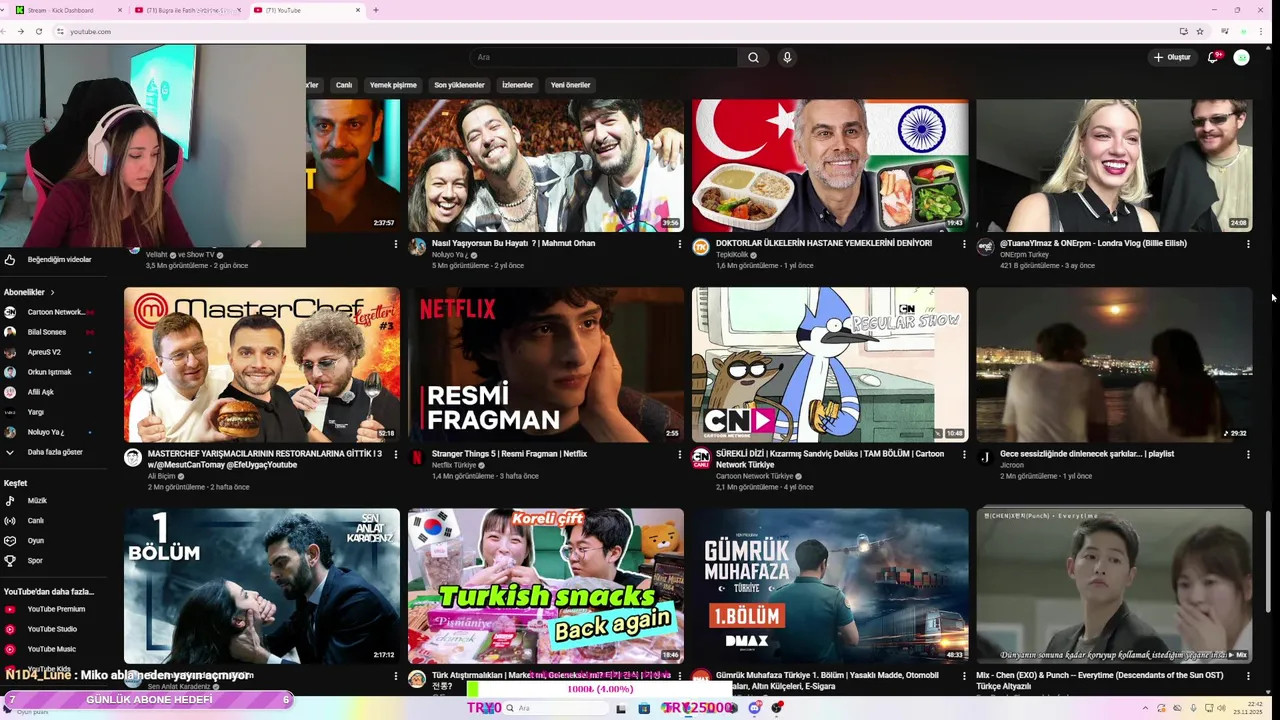Open Mahmut Orhan video thumbnail
The image size is (1280, 720).
(x=546, y=165)
